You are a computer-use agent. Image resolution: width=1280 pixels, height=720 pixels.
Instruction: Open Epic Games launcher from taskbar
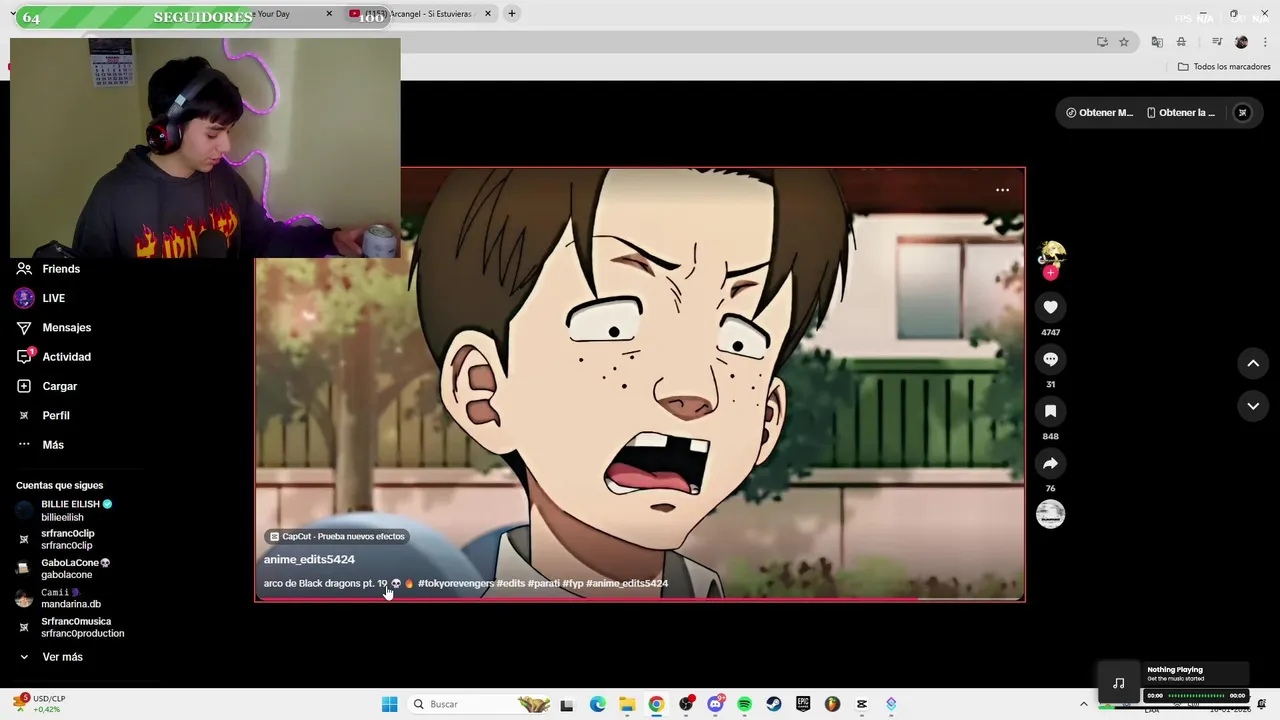click(803, 704)
